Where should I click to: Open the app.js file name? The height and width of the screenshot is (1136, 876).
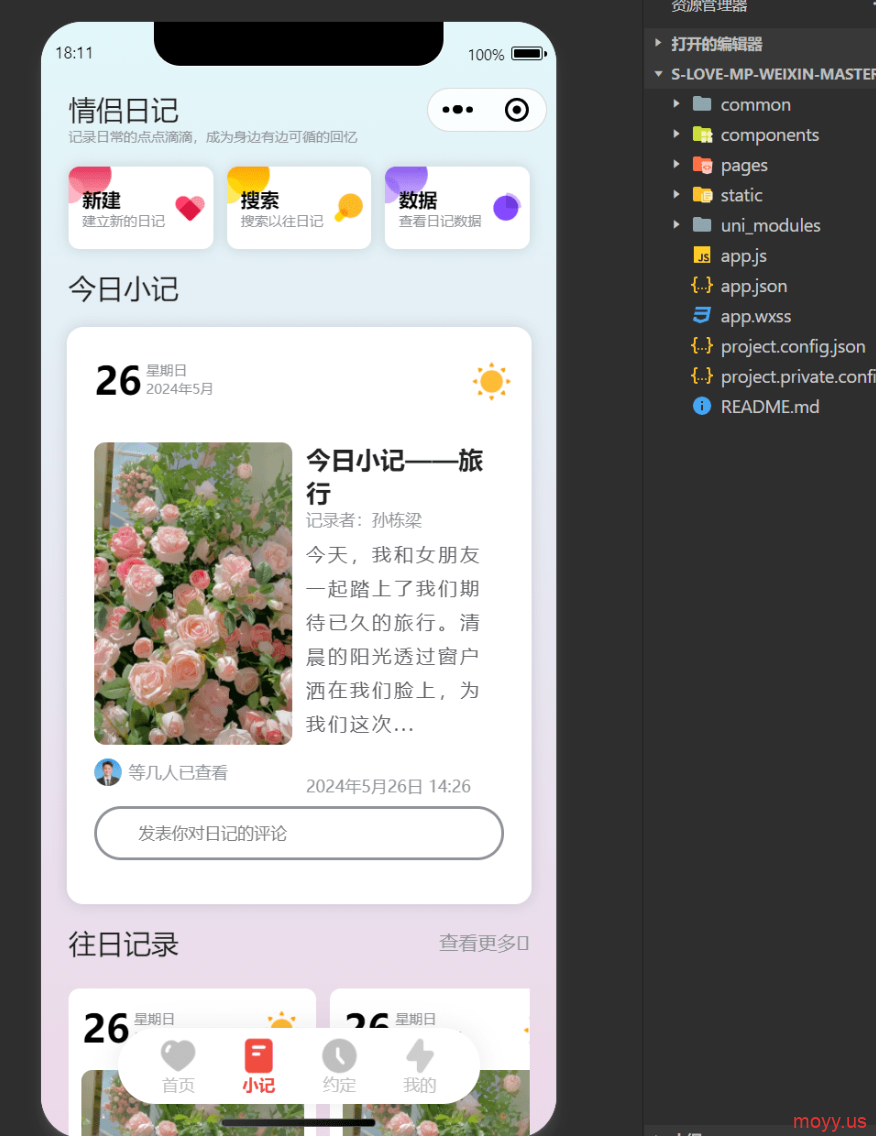(x=743, y=256)
